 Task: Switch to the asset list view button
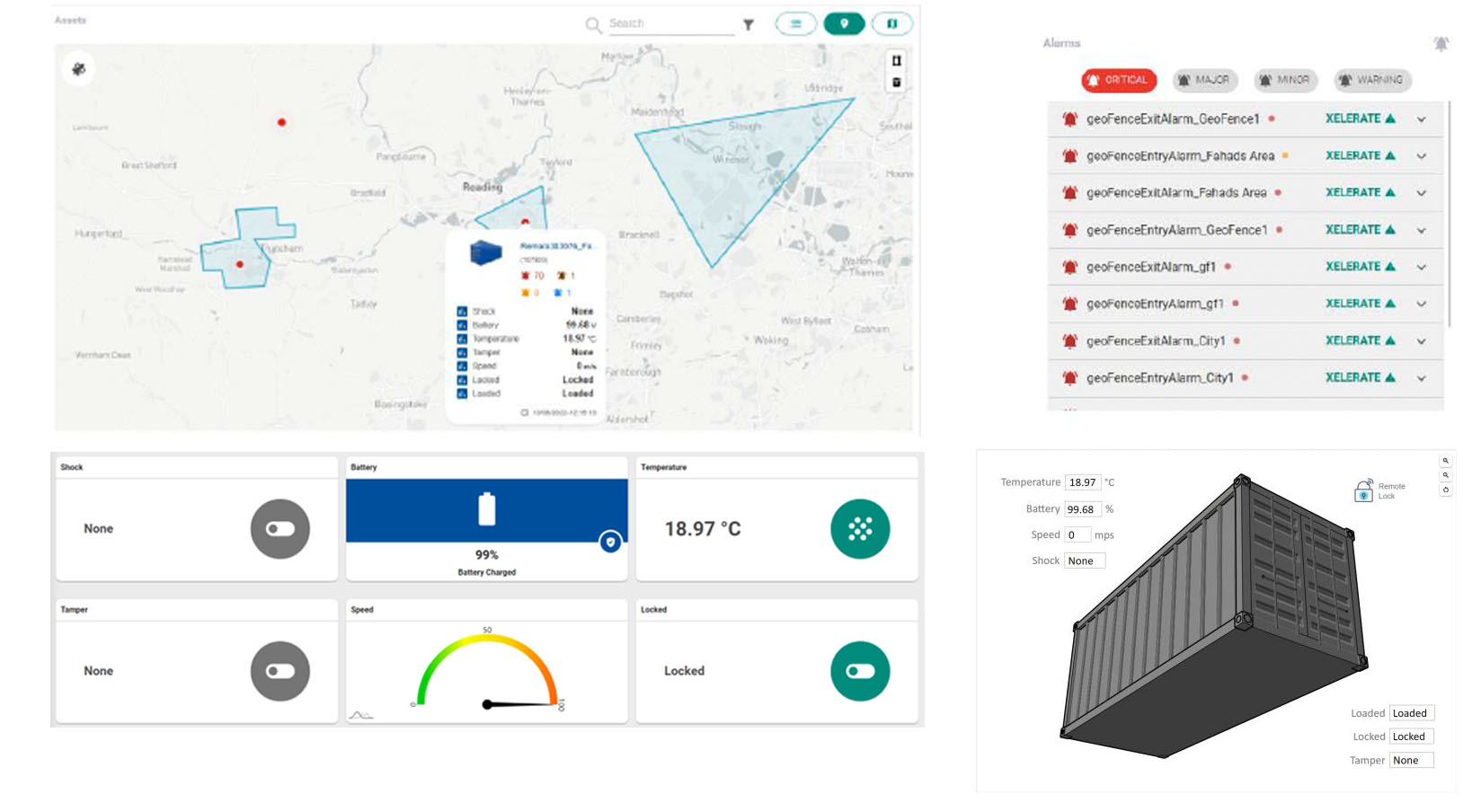[x=795, y=24]
